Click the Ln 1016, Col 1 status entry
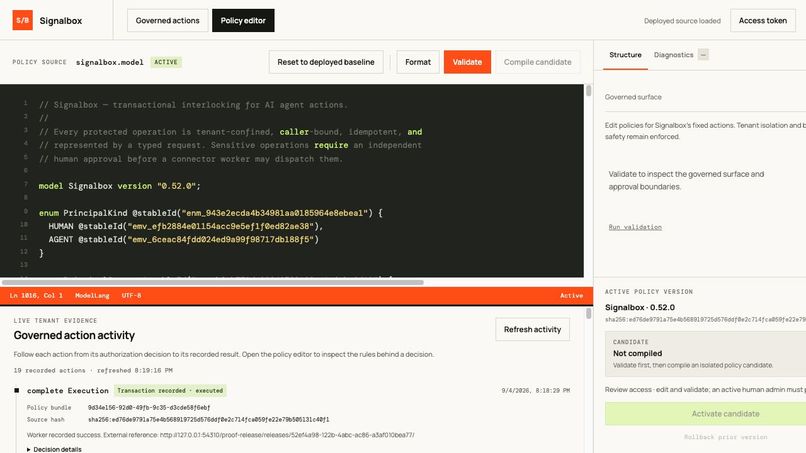The height and width of the screenshot is (453, 806). [36, 296]
